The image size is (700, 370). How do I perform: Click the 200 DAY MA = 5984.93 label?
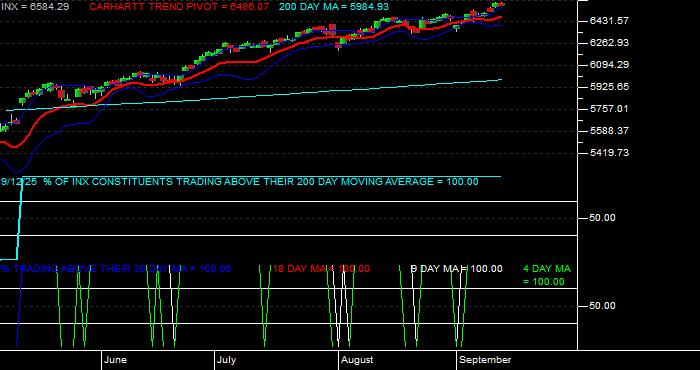coord(334,7)
